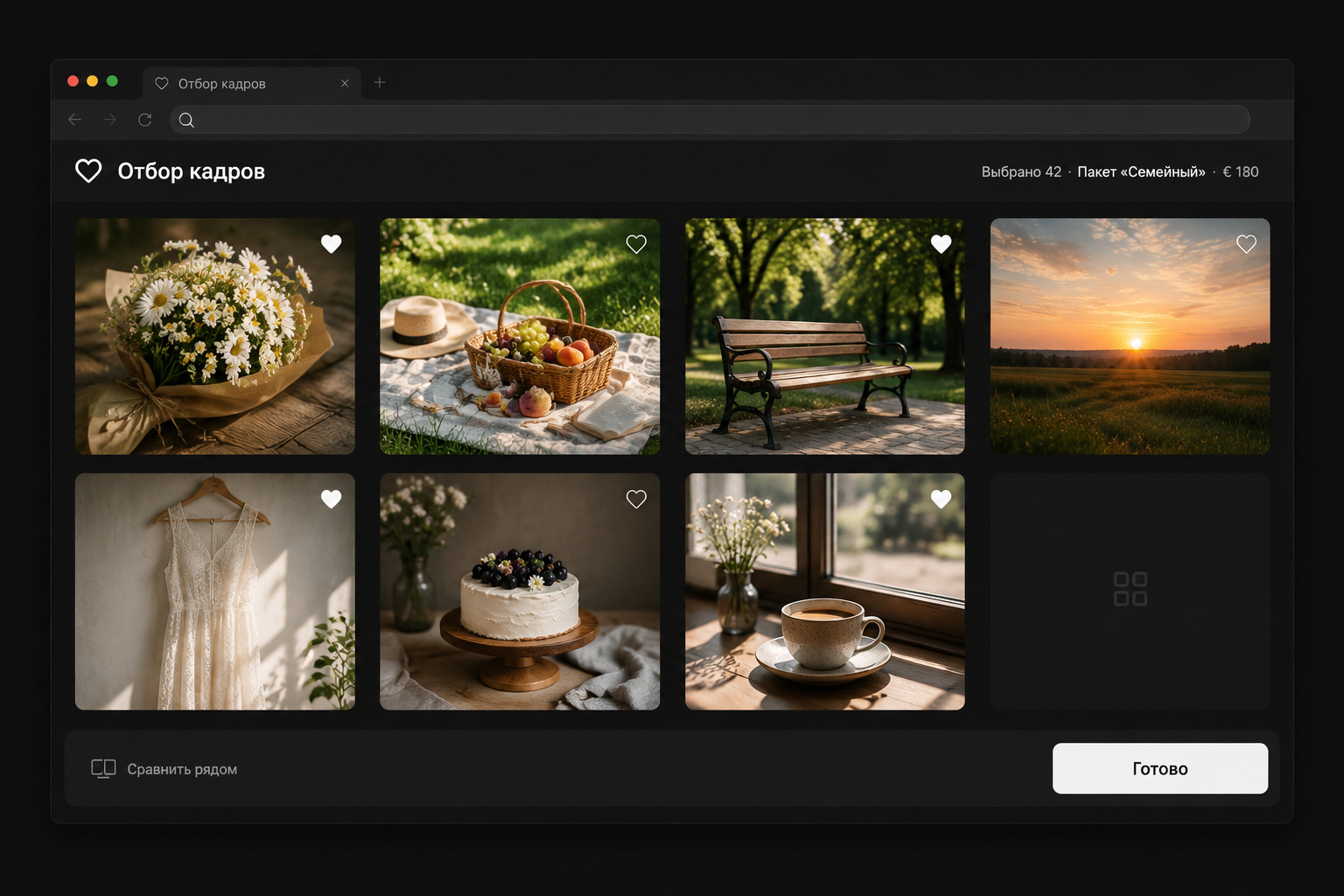Click the search icon in the address bar
1344x896 pixels.
click(186, 120)
